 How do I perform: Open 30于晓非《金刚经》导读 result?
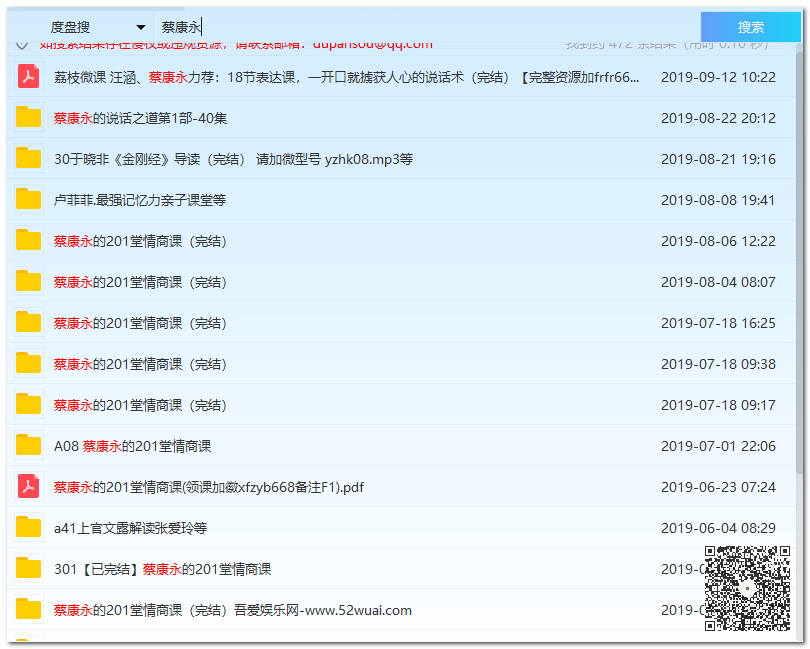coord(233,159)
